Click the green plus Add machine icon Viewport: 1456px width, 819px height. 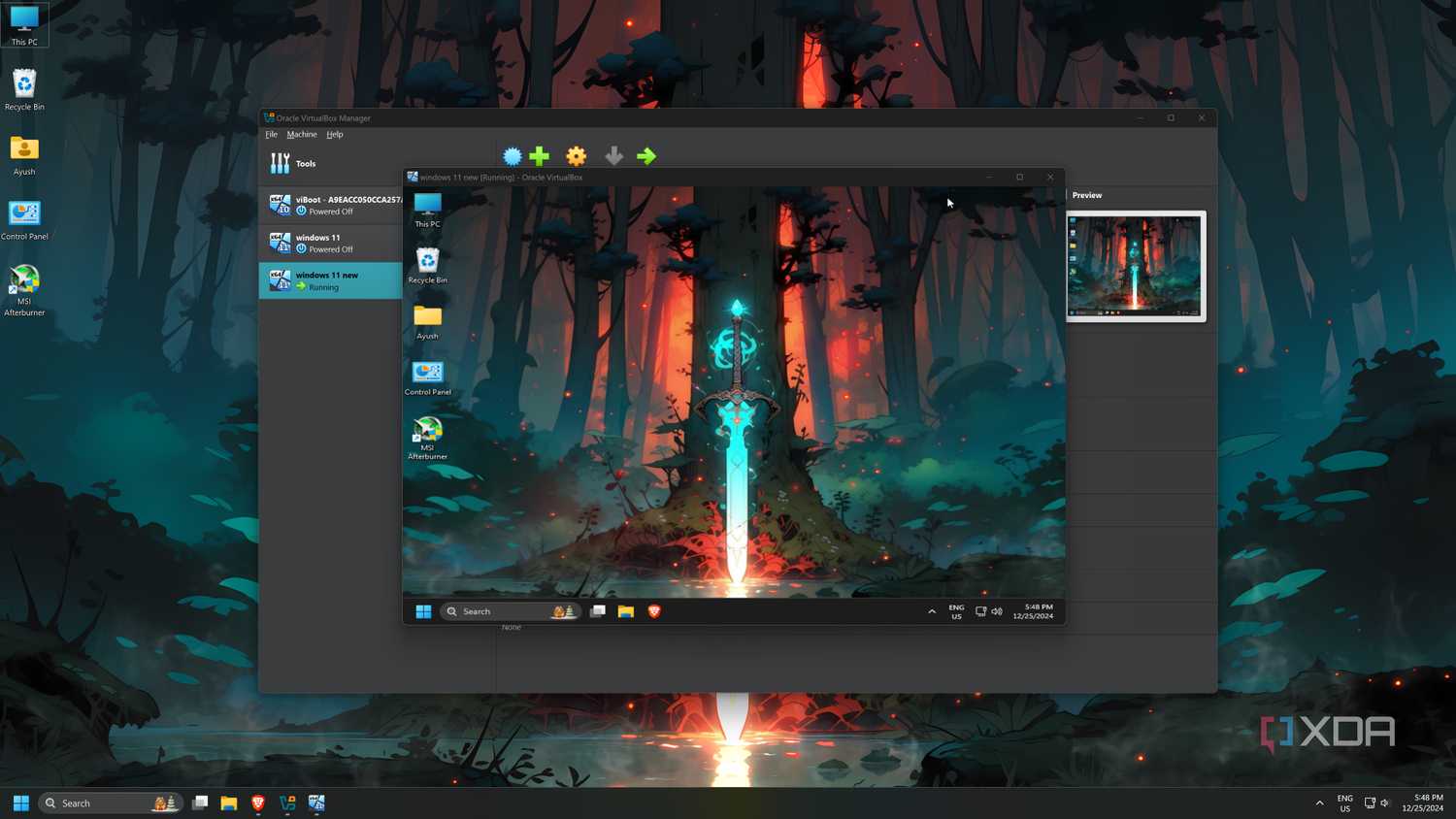pos(540,155)
